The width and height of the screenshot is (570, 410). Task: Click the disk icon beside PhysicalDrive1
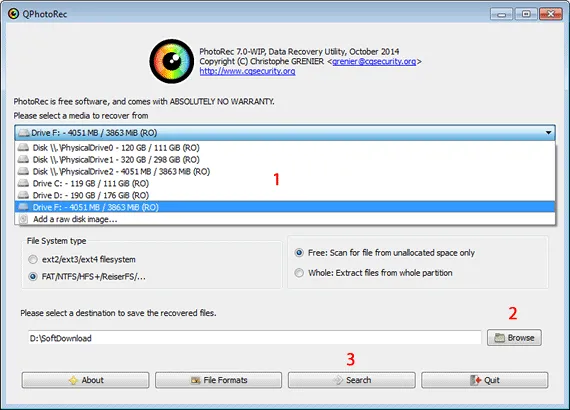pos(23,159)
